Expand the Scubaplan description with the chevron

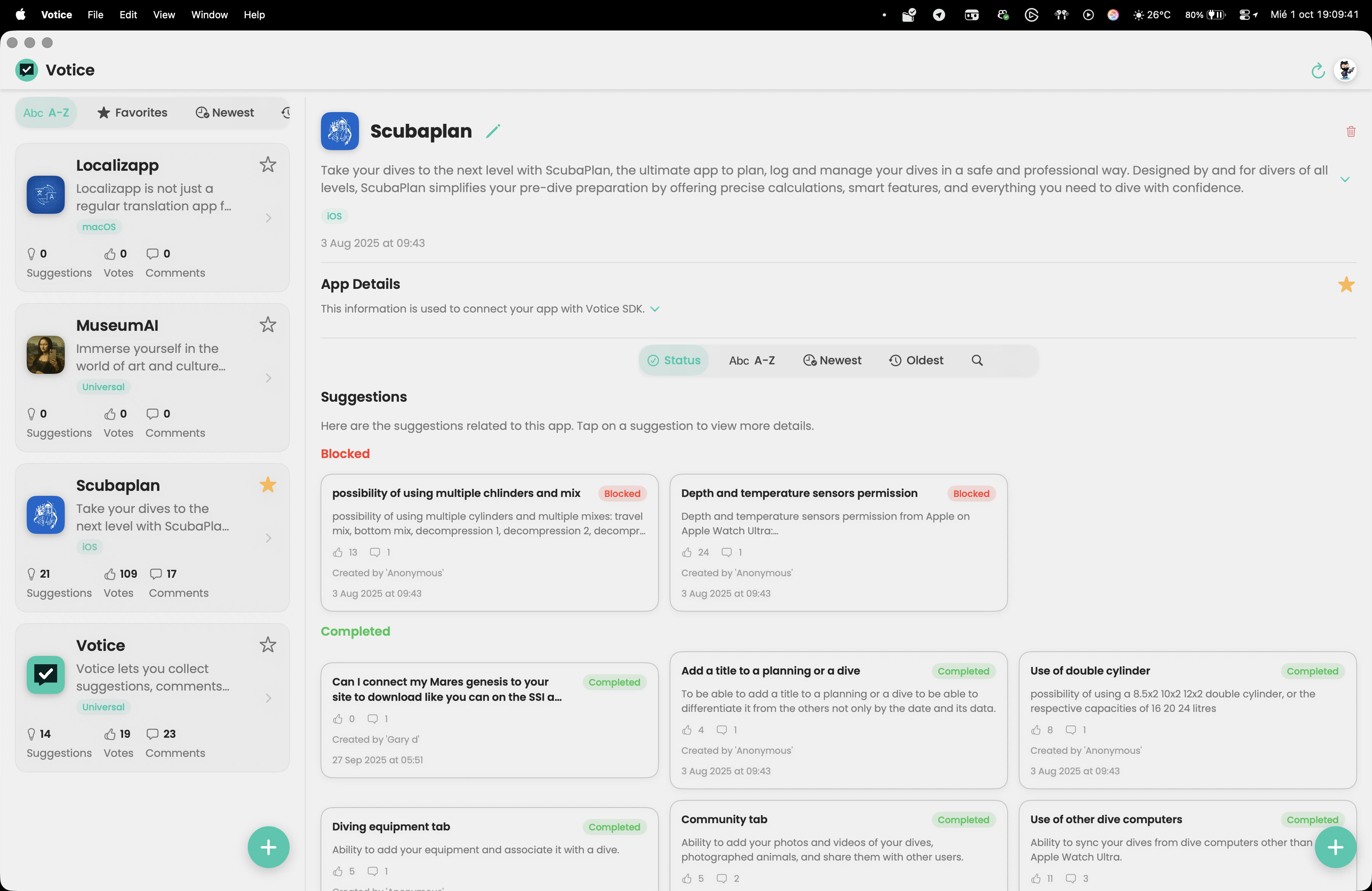coord(1345,179)
